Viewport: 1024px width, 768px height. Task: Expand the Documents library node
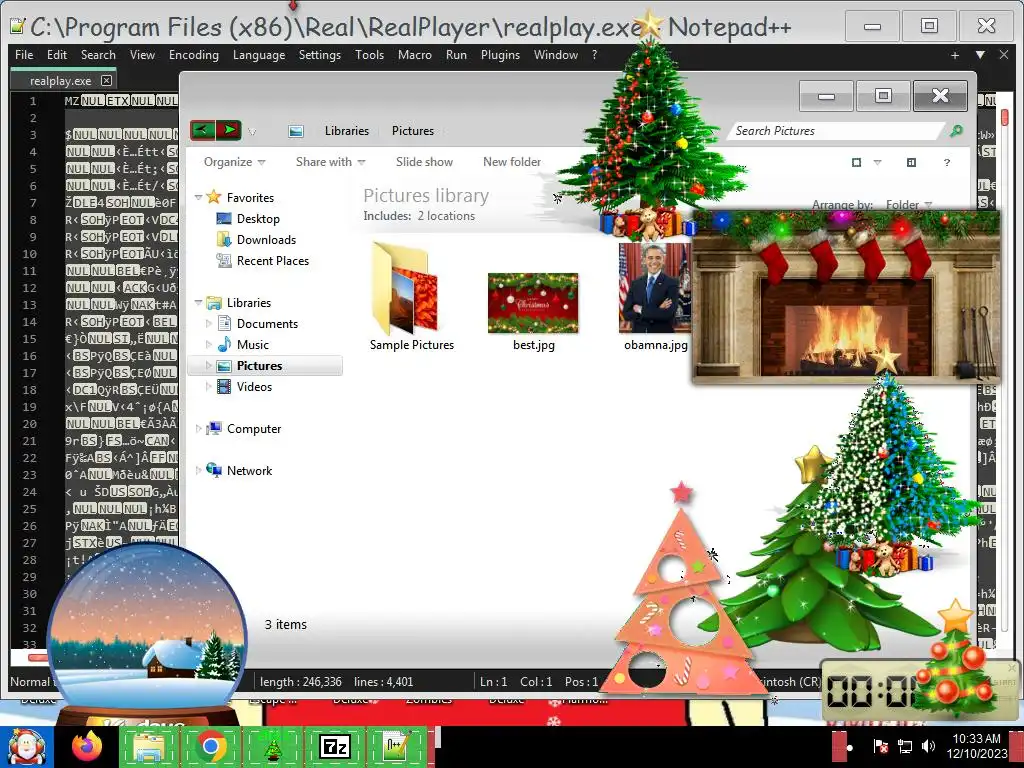[x=209, y=323]
